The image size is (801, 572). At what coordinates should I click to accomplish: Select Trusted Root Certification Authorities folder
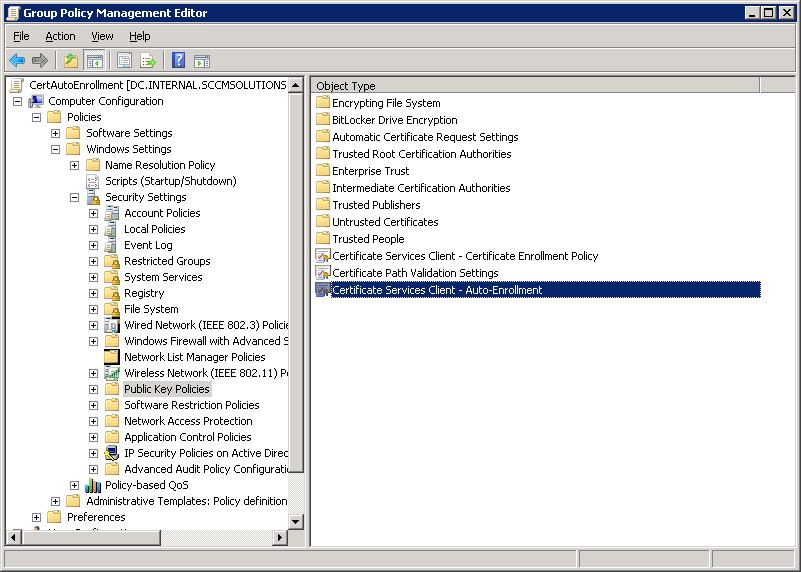421,154
